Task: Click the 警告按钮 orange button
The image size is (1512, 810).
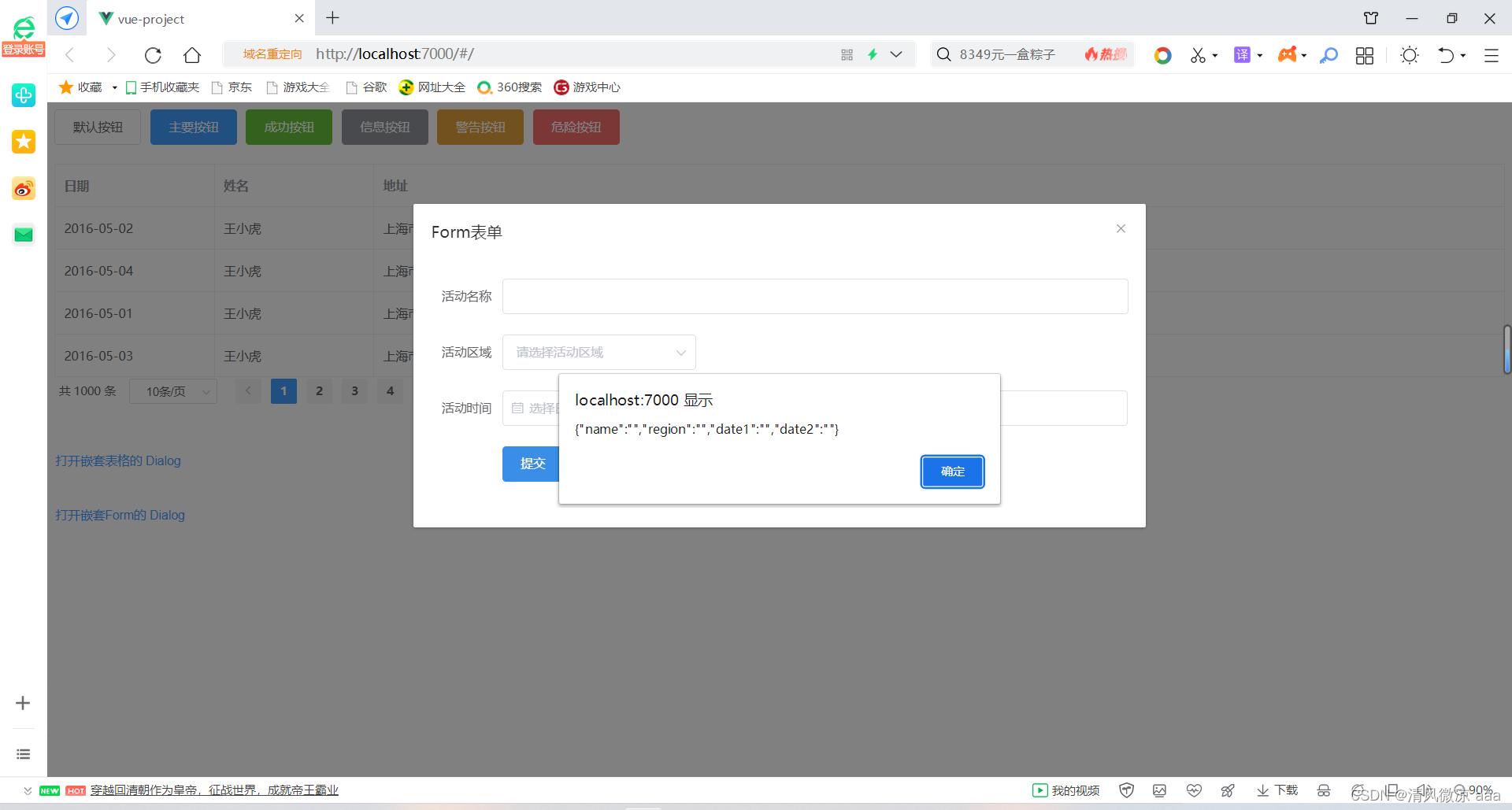Action: (x=480, y=127)
